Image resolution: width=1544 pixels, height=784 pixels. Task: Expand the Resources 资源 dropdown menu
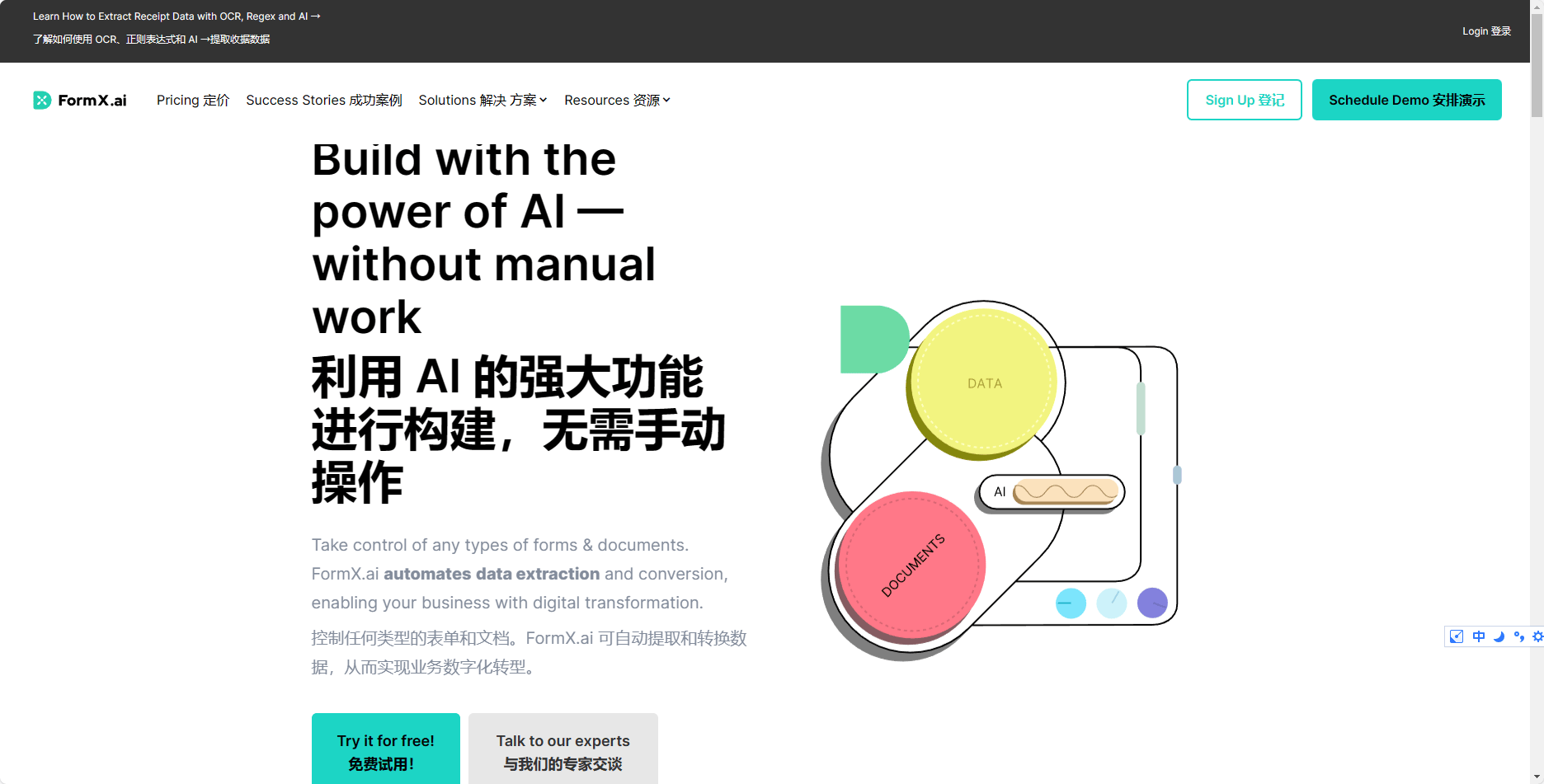point(617,100)
